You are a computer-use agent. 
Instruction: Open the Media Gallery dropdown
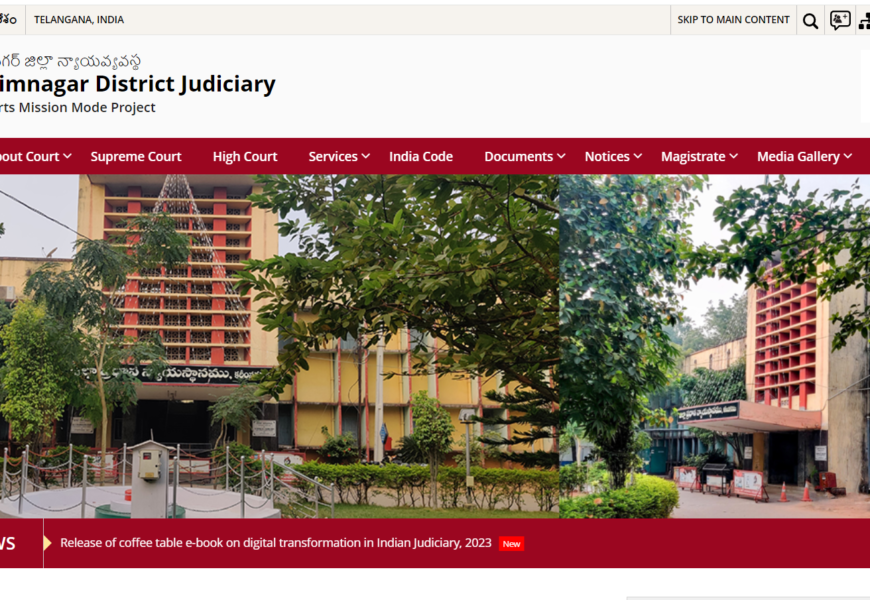pos(803,156)
